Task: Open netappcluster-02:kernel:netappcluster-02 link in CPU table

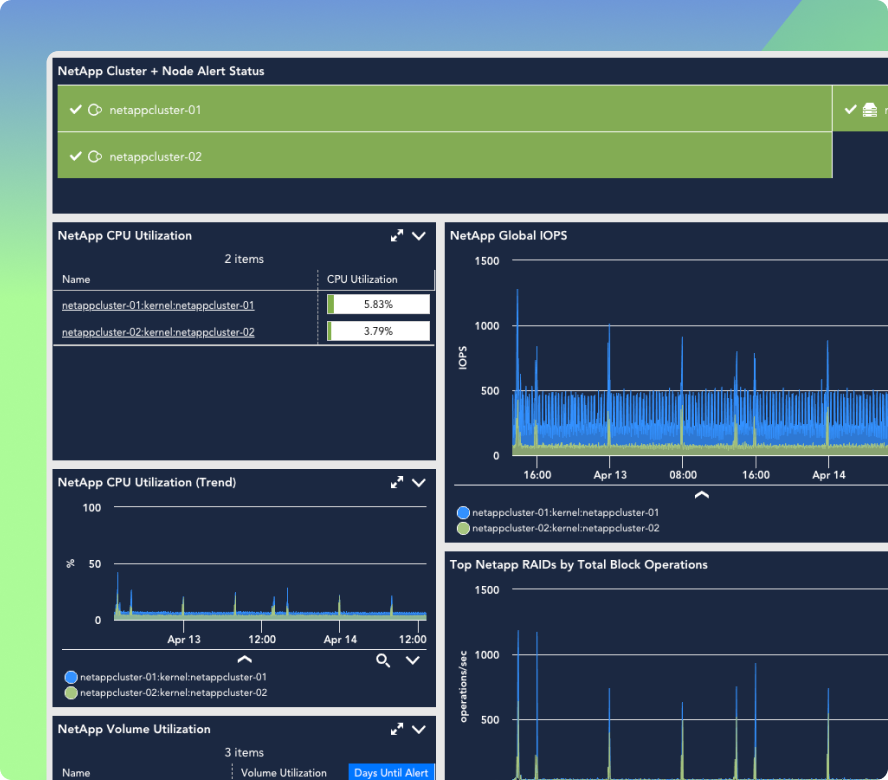Action: click(158, 333)
